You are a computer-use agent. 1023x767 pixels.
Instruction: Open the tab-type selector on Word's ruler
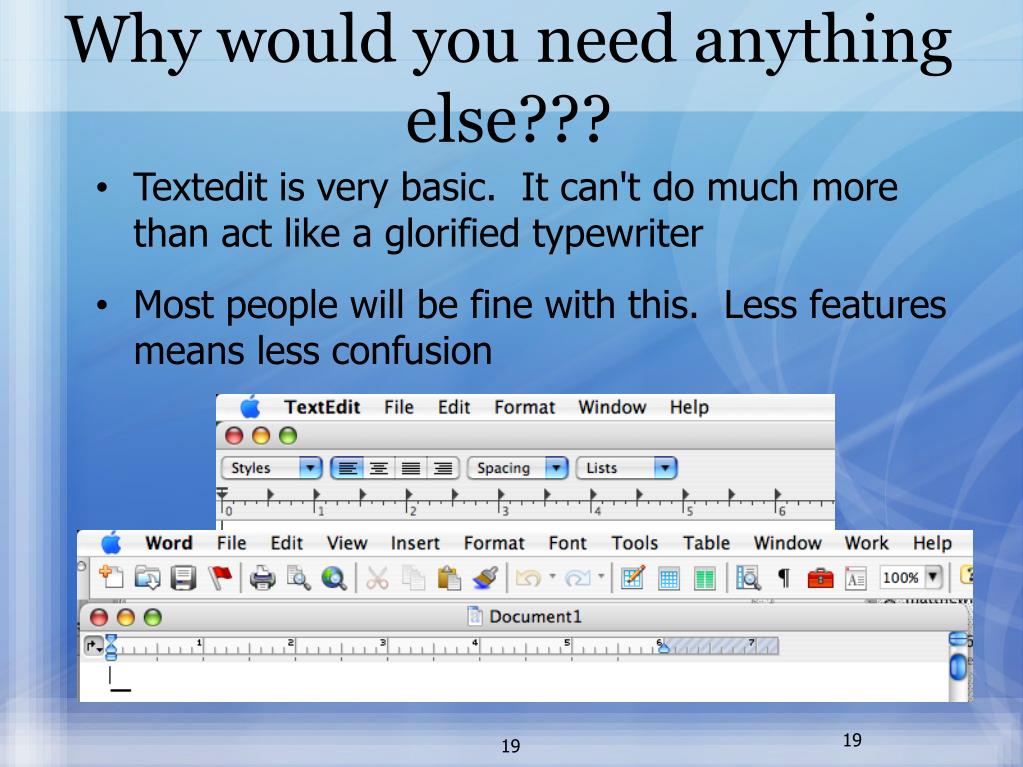coord(93,646)
